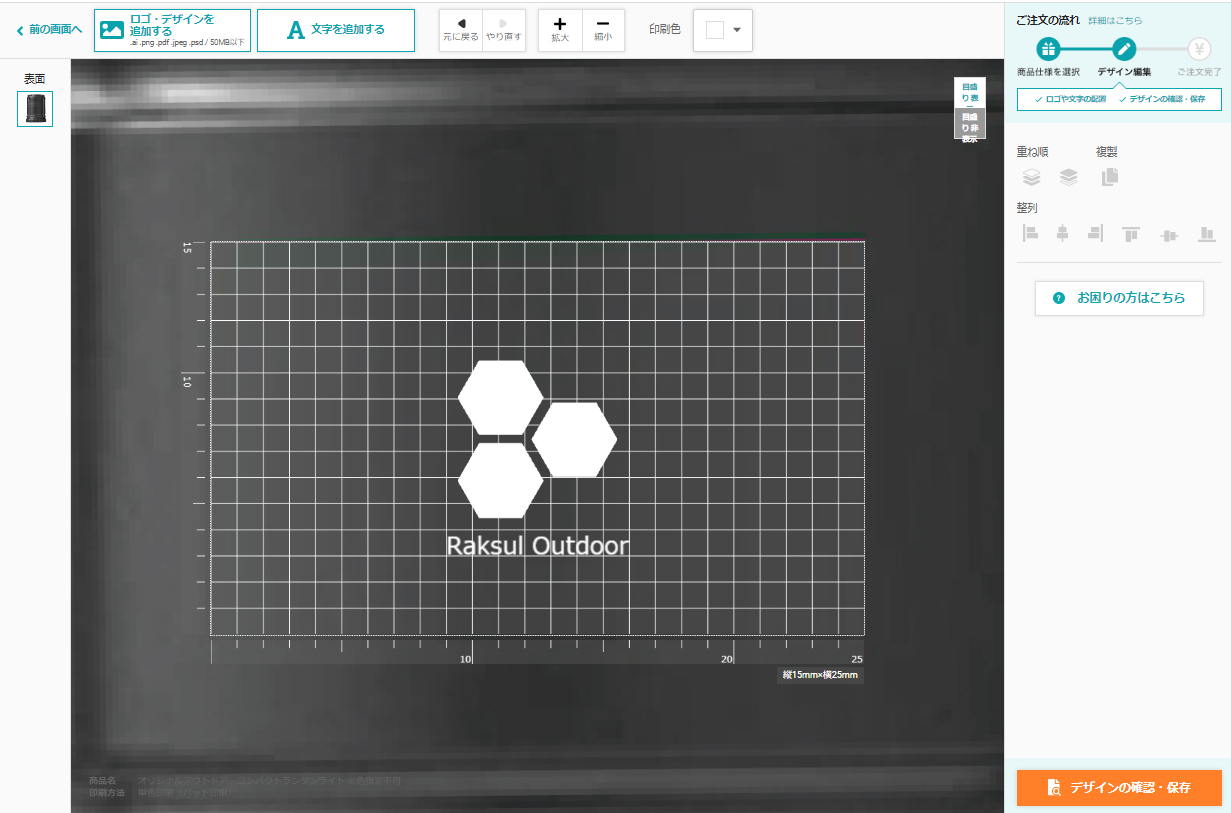Screen dimensions: 1231x813
Task: Open お困りの方はこちら help button
Action: (1119, 298)
